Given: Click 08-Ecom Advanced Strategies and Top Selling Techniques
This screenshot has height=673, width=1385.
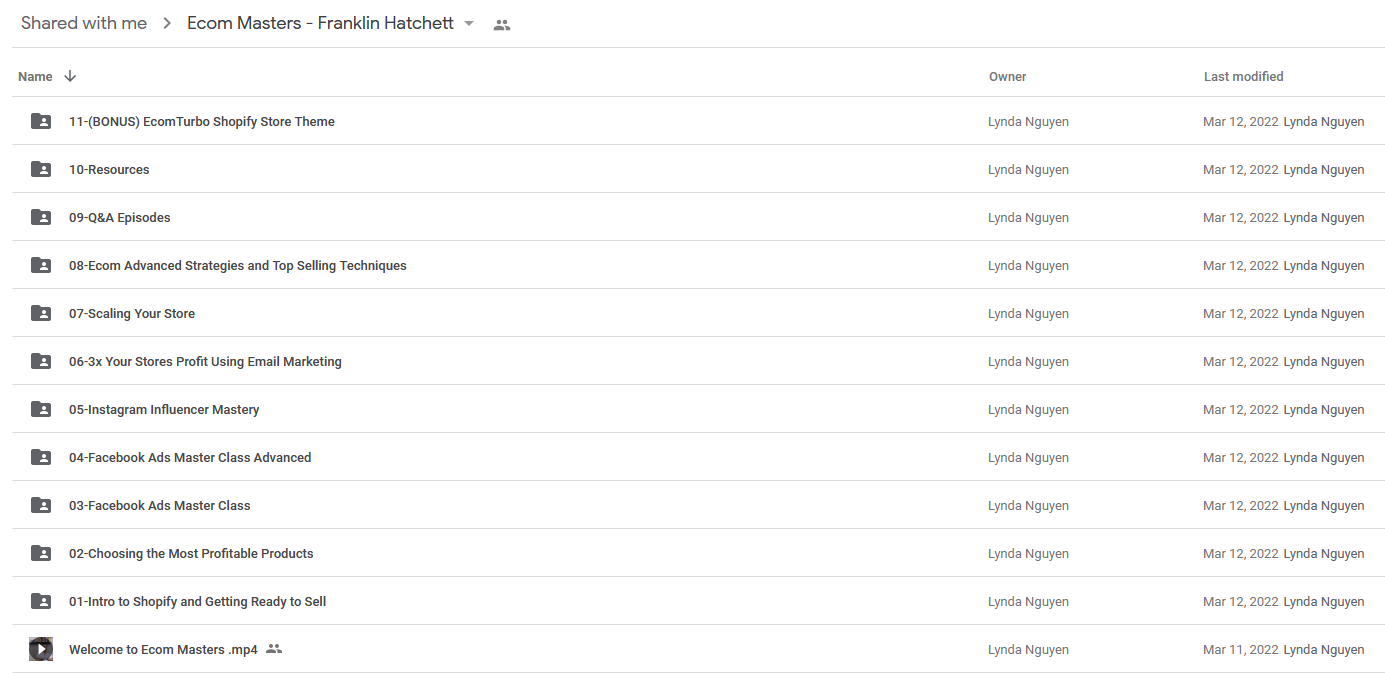Looking at the screenshot, I should [238, 265].
